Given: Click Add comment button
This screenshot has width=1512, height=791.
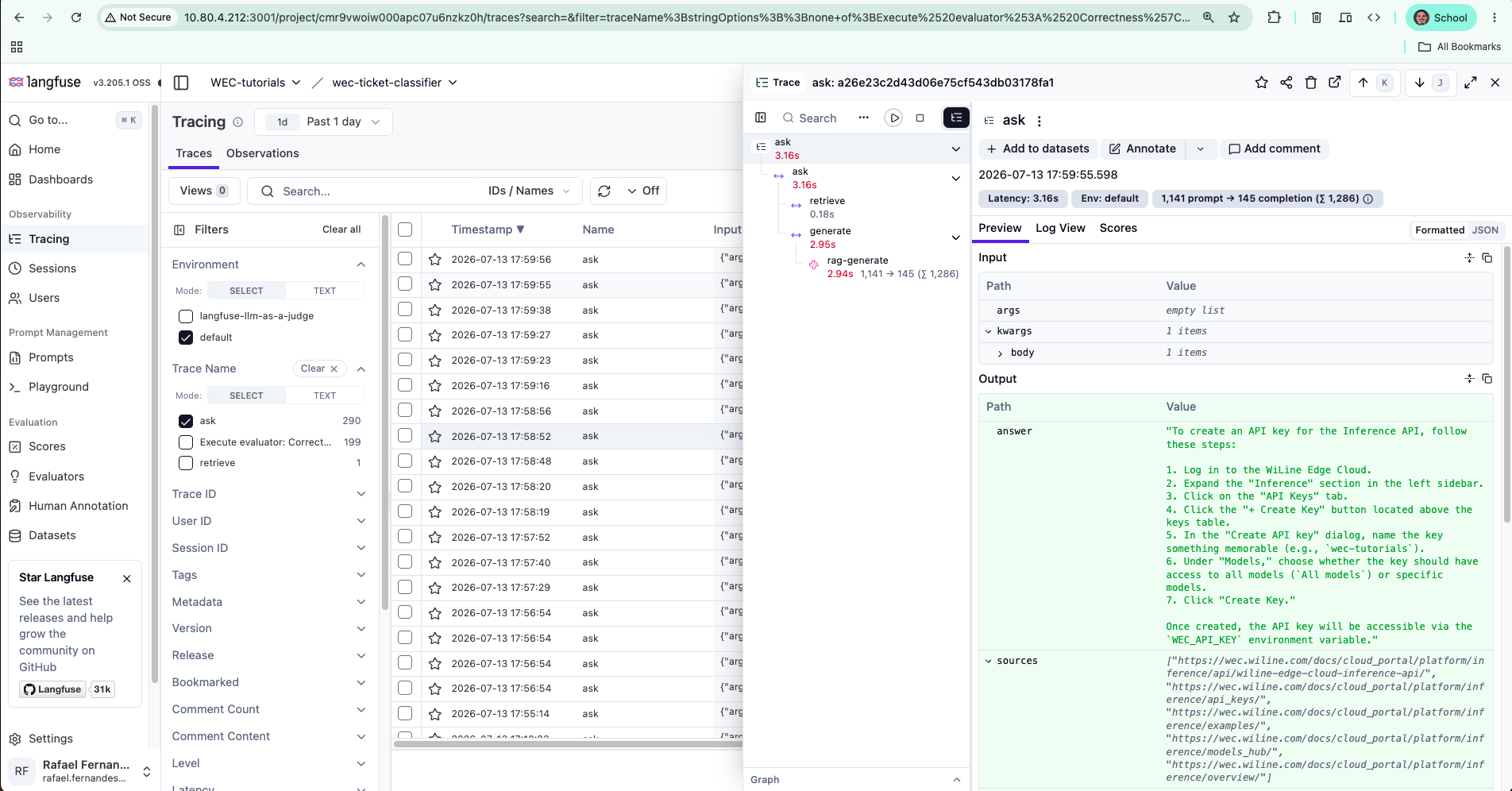Looking at the screenshot, I should click(1274, 149).
